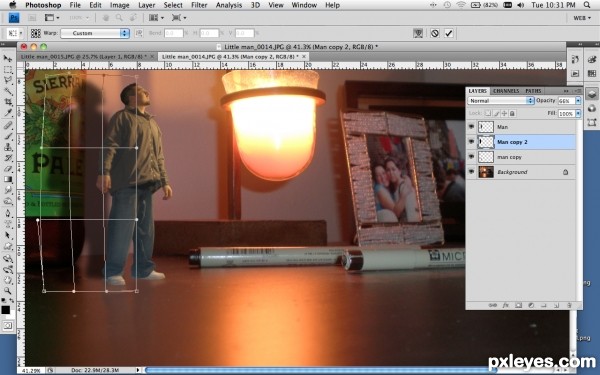Open the View Extras dropdown
Image resolution: width=600 pixels, height=375 pixels.
point(52,18)
